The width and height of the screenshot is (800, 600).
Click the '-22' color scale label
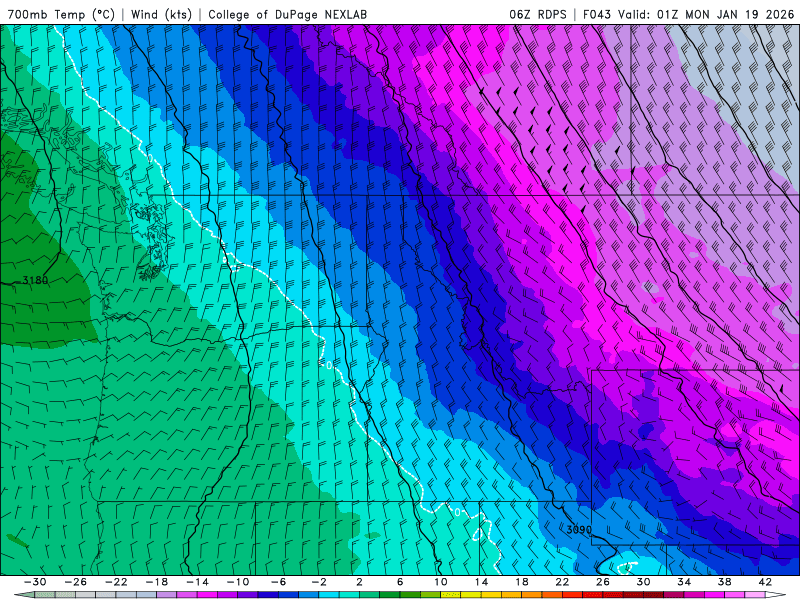tap(116, 582)
